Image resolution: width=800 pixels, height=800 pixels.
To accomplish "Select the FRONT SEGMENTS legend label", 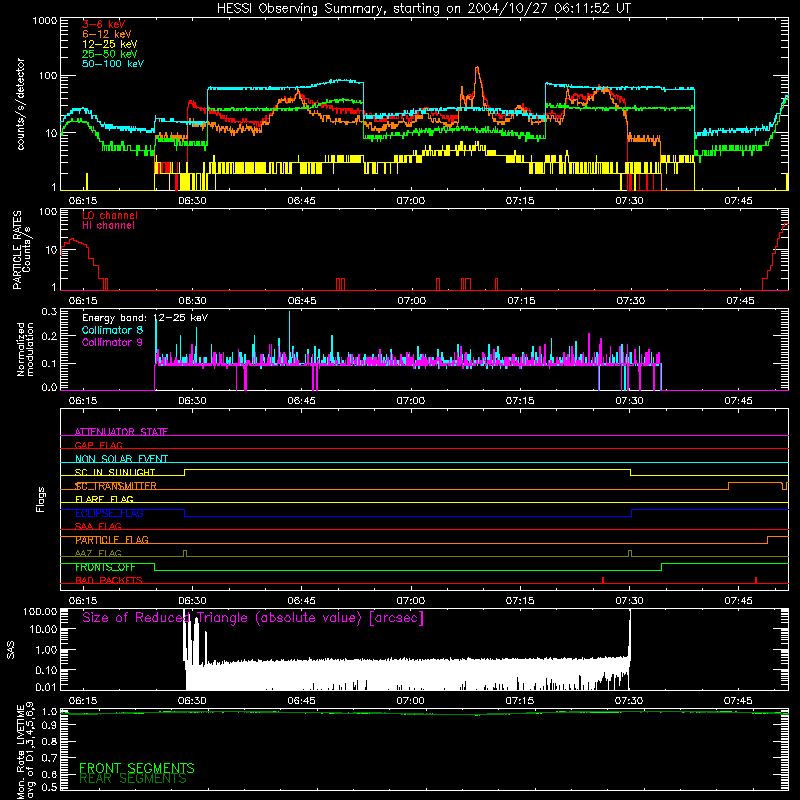I will pyautogui.click(x=137, y=768).
